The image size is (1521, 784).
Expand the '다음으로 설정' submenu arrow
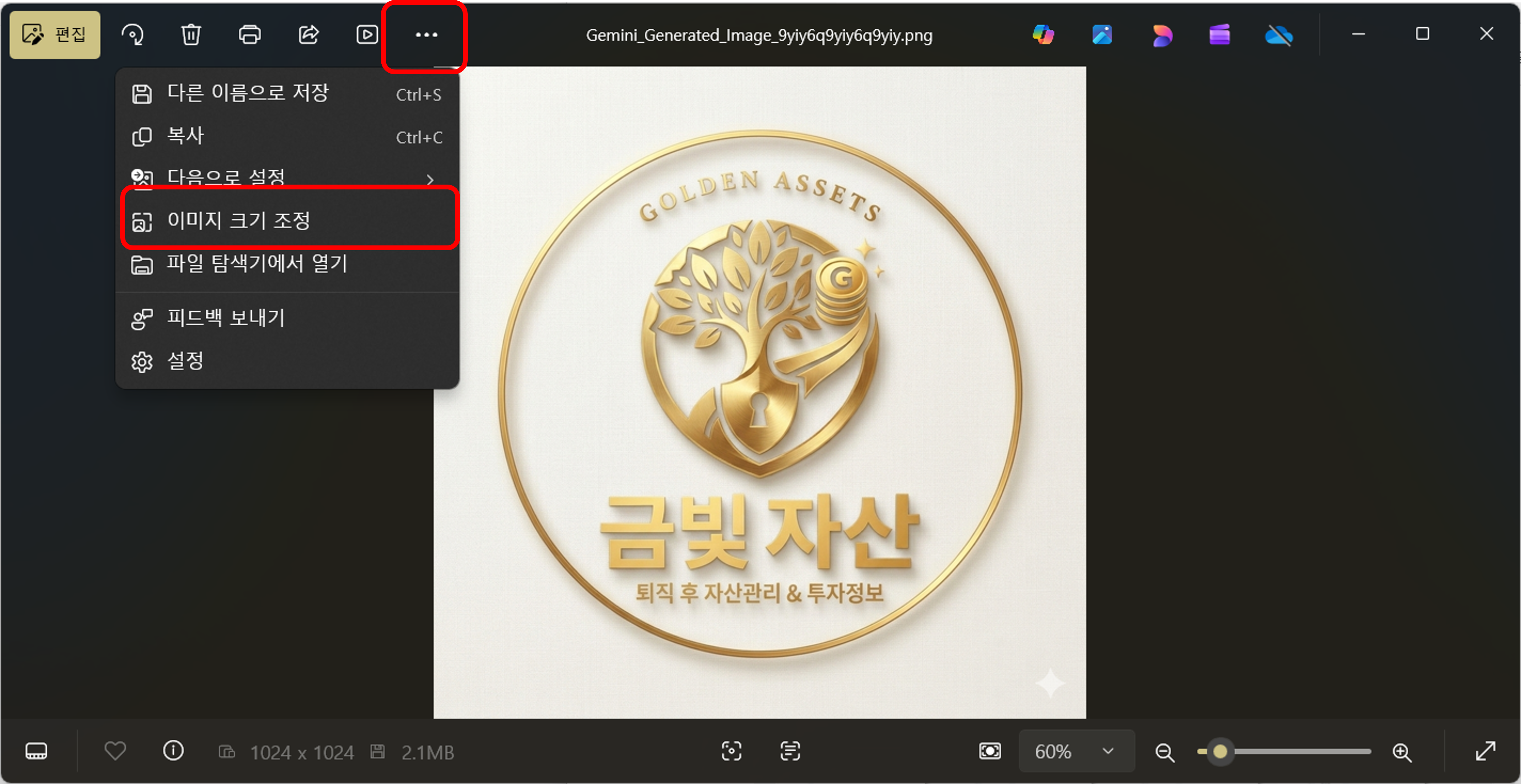point(430,179)
